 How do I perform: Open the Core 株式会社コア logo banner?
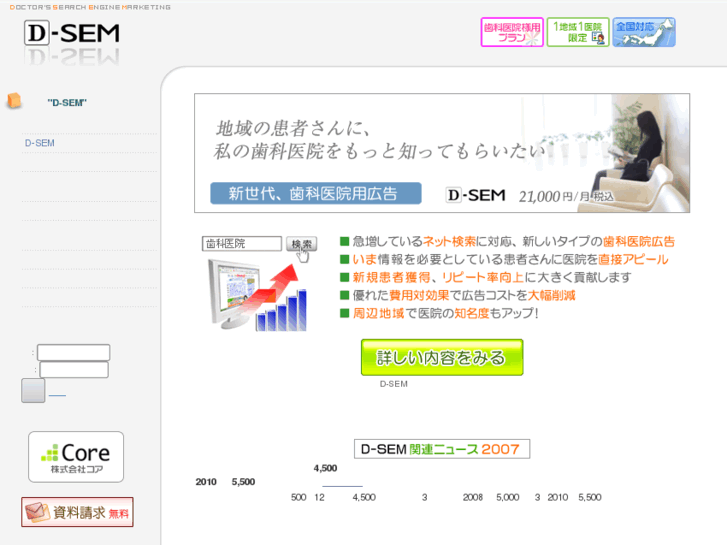click(x=76, y=457)
